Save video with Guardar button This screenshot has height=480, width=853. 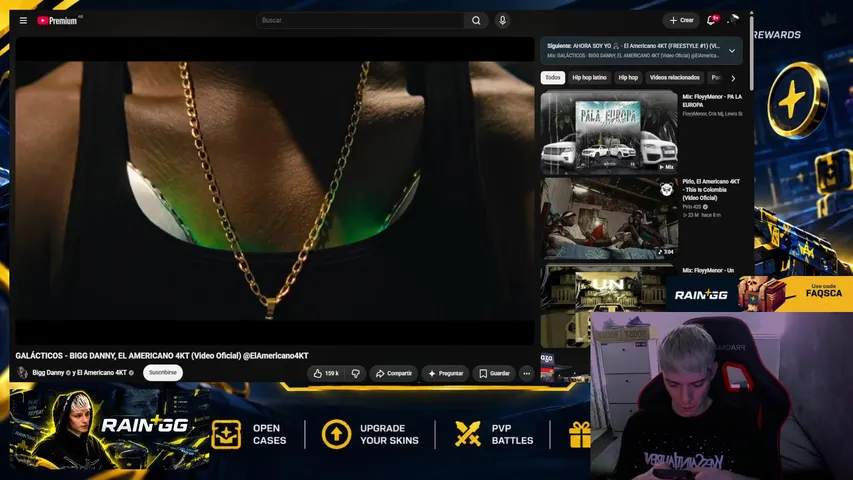(x=494, y=373)
